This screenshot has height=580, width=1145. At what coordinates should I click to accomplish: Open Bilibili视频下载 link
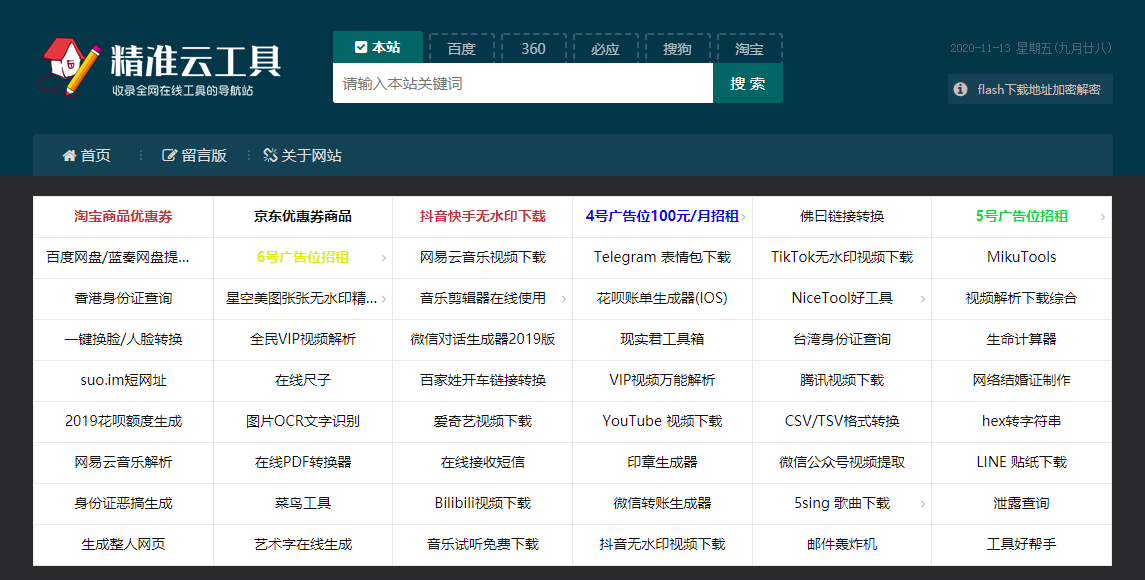click(x=483, y=503)
